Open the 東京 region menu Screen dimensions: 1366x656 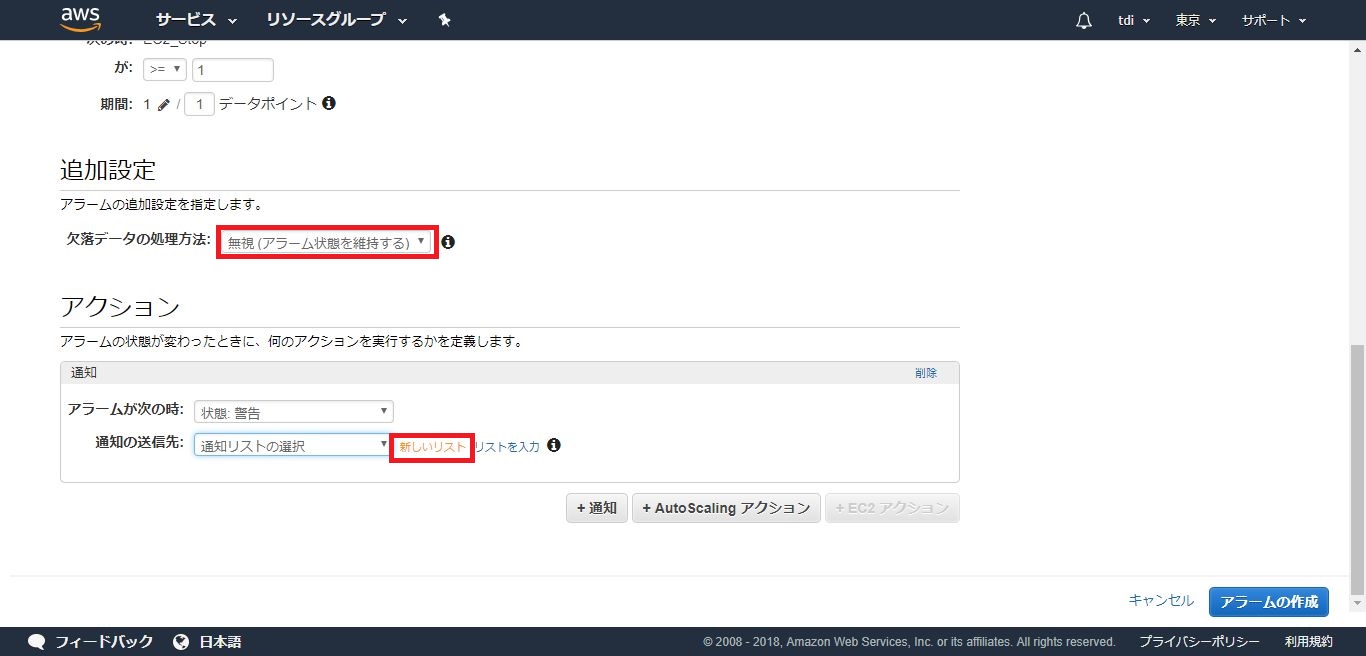(x=1195, y=20)
